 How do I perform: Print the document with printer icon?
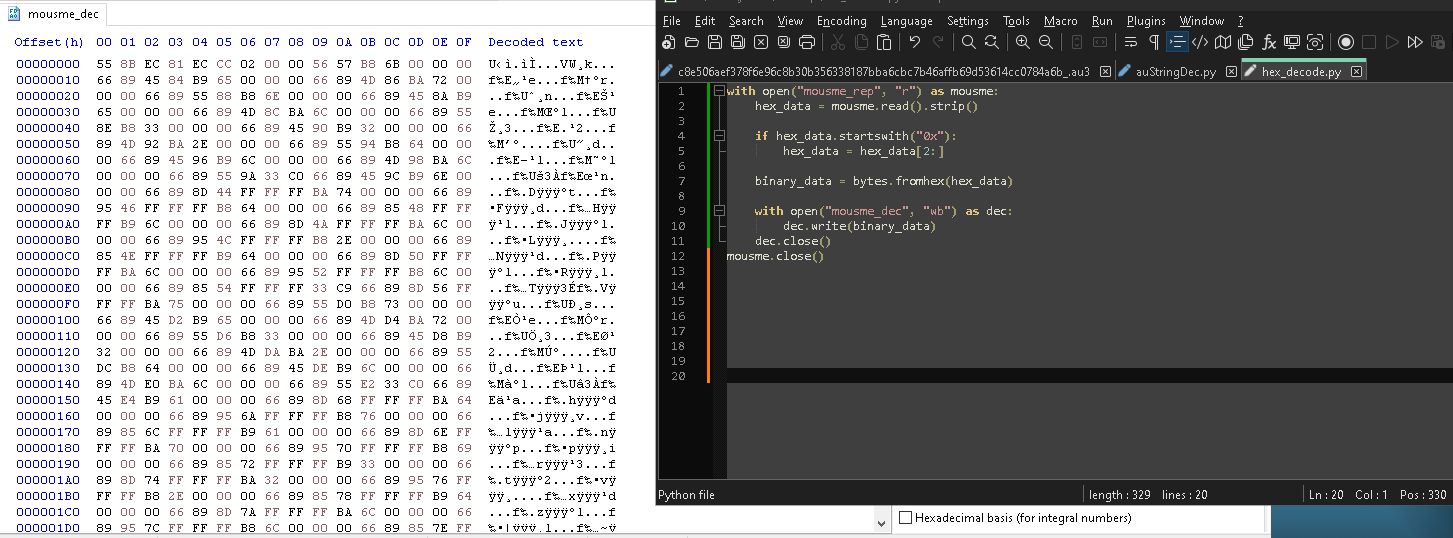coord(806,42)
